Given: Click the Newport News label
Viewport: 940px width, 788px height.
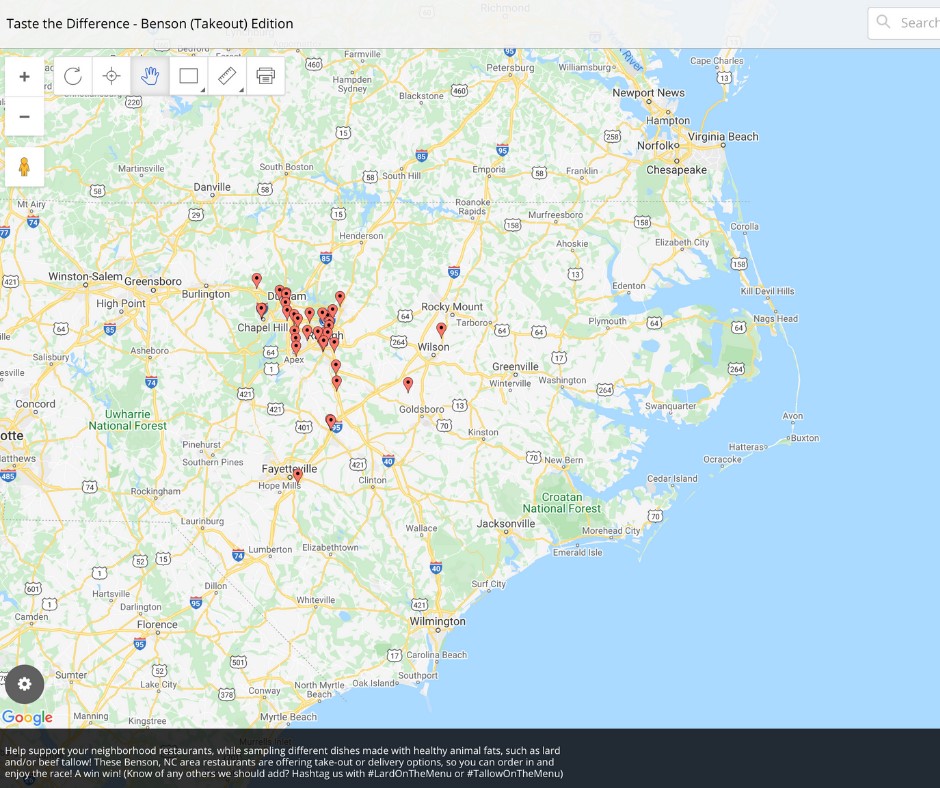Looking at the screenshot, I should 648,93.
